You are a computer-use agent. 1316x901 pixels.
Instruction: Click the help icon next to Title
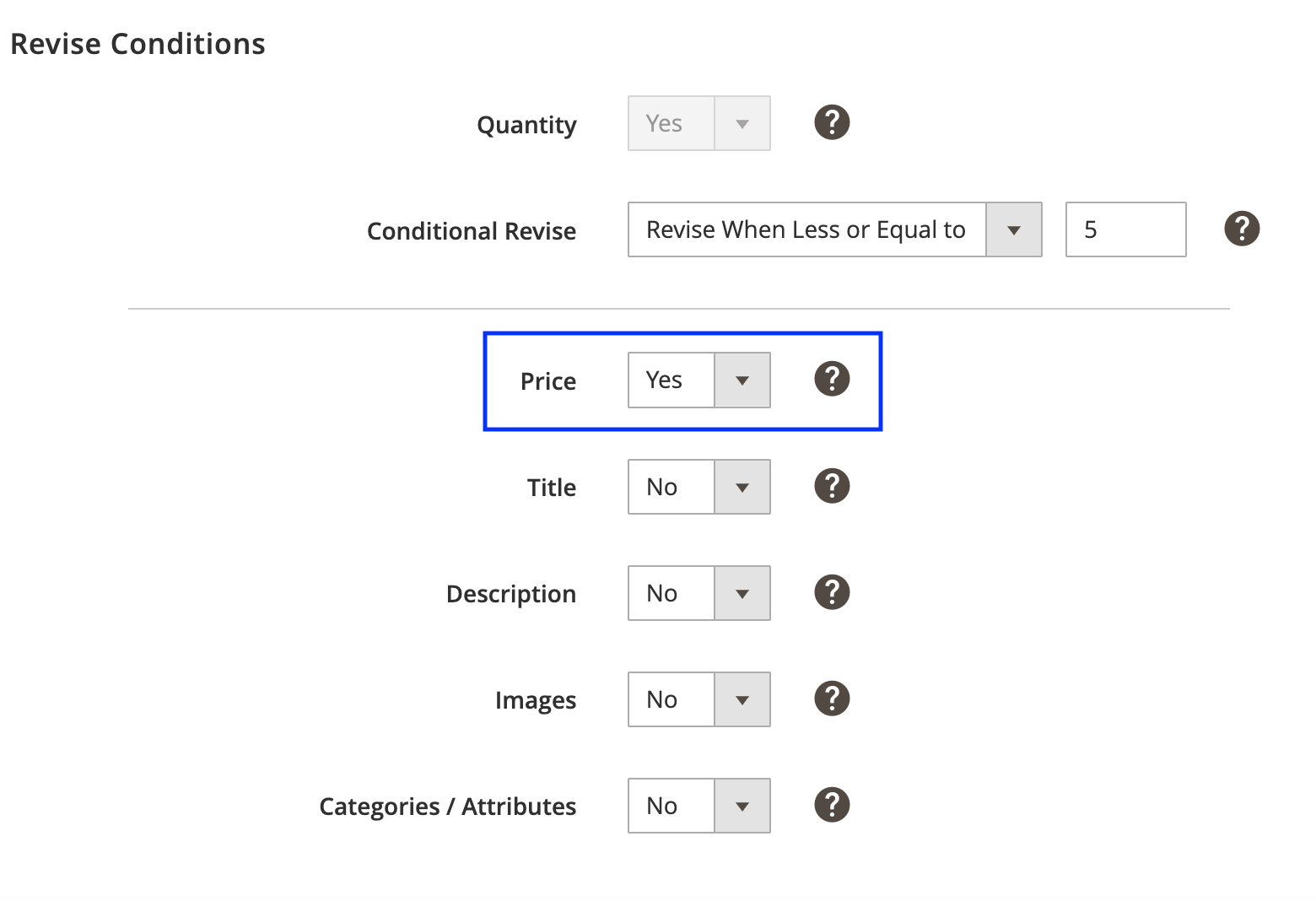coord(831,487)
